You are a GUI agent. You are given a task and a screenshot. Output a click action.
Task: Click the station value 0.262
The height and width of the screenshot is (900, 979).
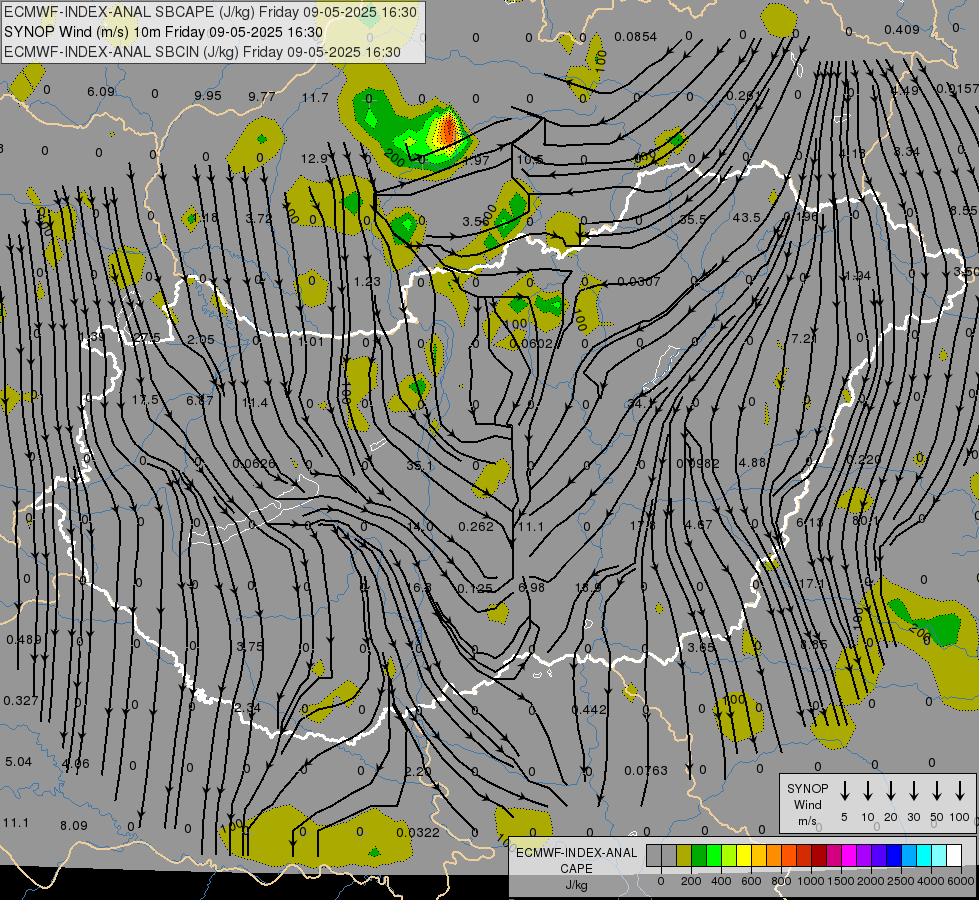[476, 527]
